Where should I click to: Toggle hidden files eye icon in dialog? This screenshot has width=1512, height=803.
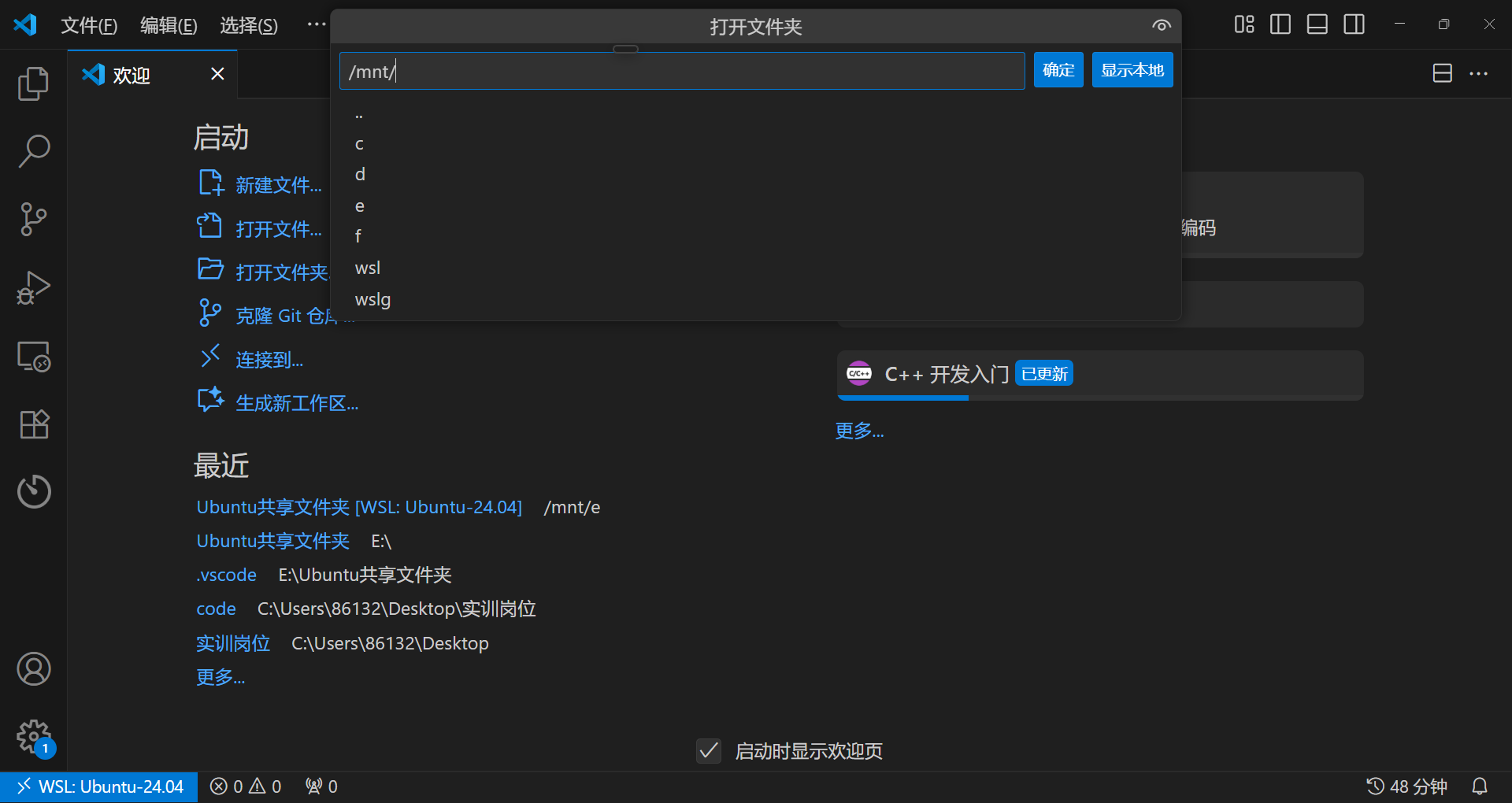1162,26
